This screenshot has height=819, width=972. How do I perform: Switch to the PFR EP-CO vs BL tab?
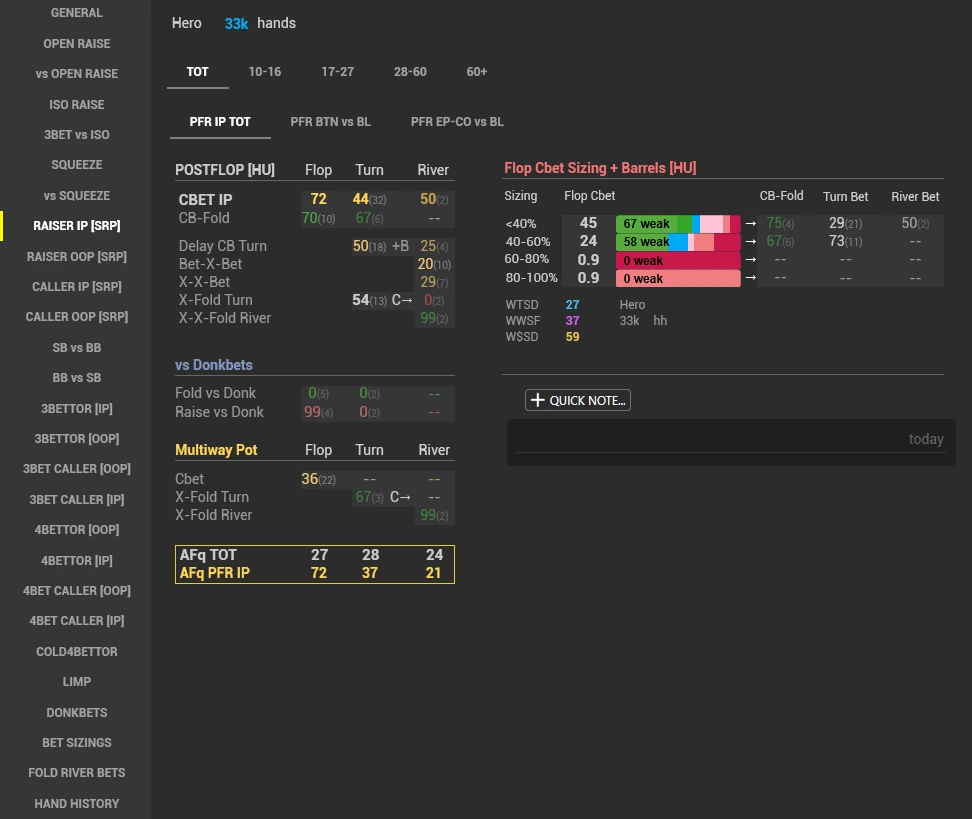(x=457, y=121)
